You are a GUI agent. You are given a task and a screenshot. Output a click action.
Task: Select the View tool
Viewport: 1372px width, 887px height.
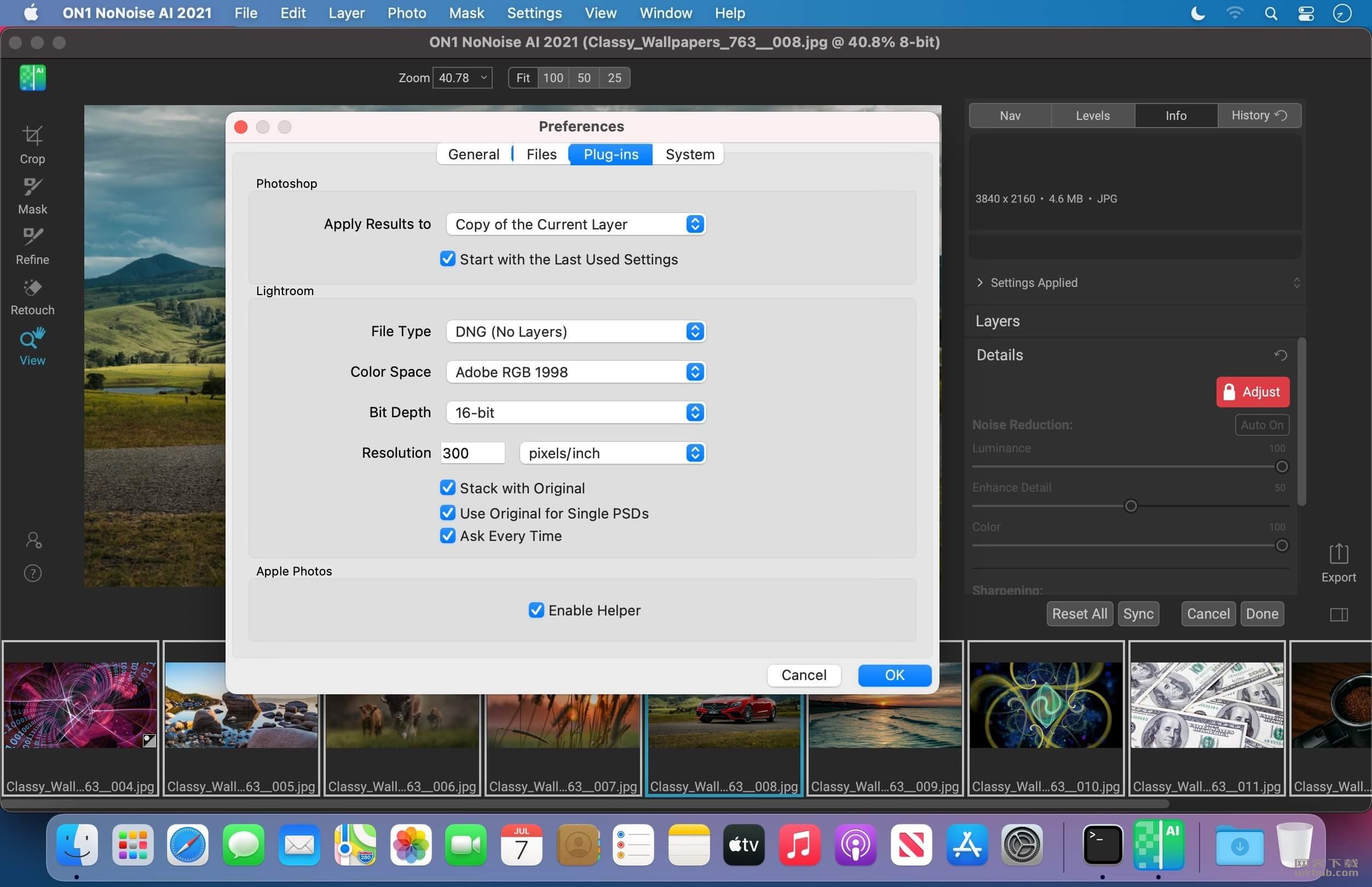[x=32, y=347]
